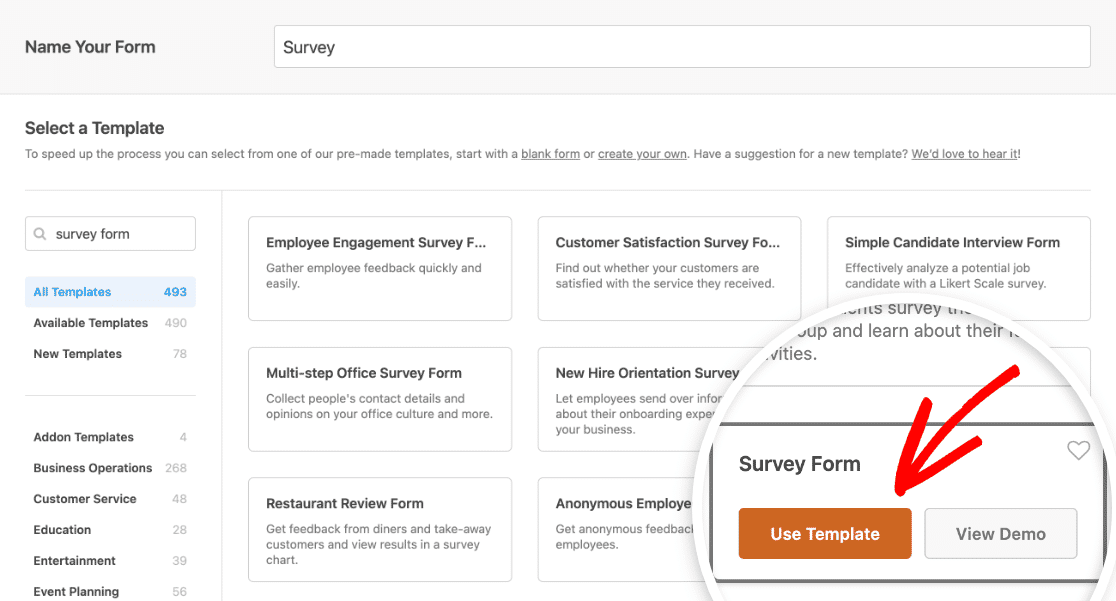Screen dimensions: 1116x601
Task: Click the search magnifier icon in template search
Action: (x=41, y=233)
